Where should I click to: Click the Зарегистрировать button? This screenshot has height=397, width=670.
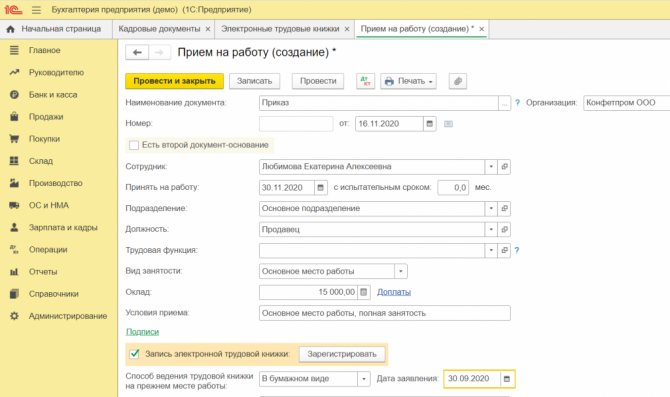[342, 354]
